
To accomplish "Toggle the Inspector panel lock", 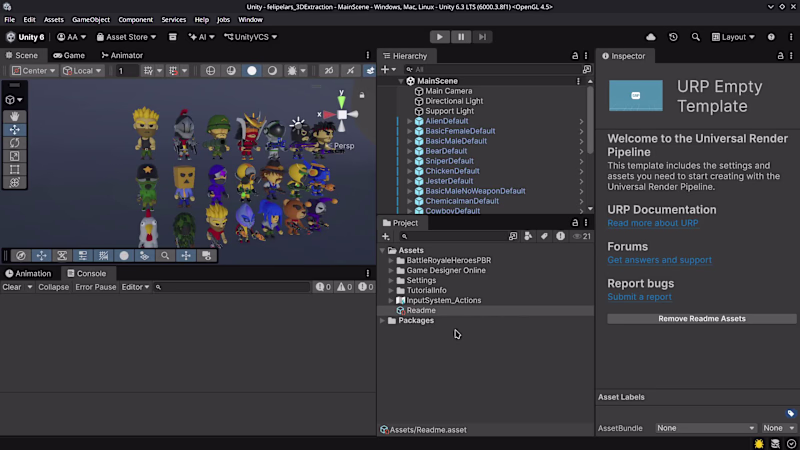I will pyautogui.click(x=780, y=56).
